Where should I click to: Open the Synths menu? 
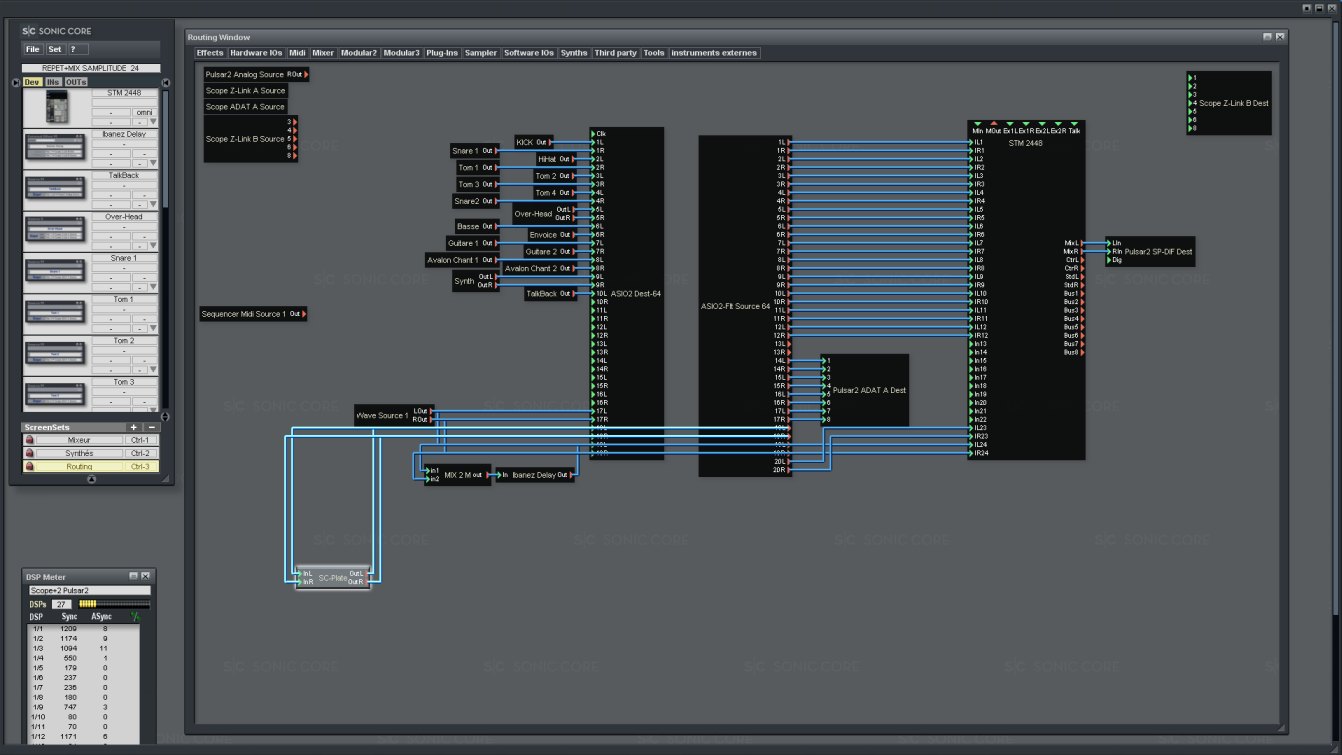pyautogui.click(x=574, y=53)
